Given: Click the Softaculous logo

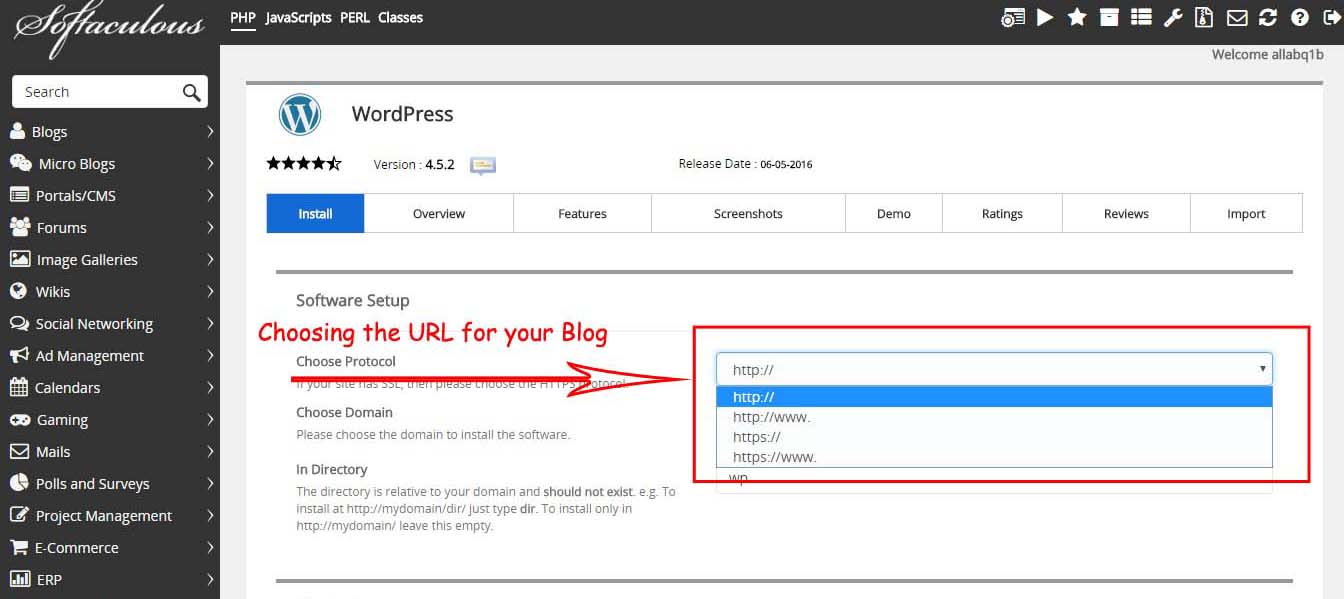Looking at the screenshot, I should click(109, 32).
